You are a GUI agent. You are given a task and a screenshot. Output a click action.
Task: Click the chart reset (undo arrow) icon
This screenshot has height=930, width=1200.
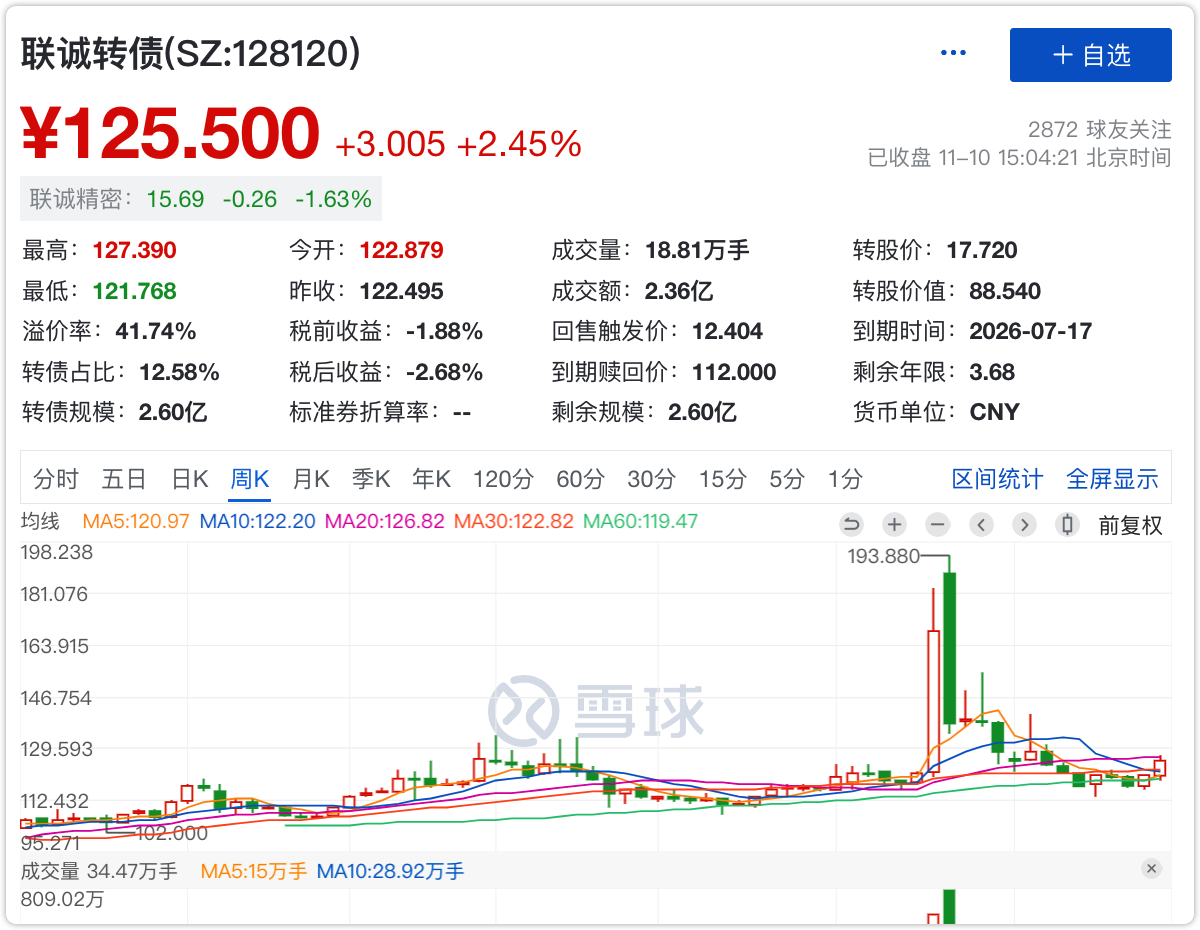(851, 524)
